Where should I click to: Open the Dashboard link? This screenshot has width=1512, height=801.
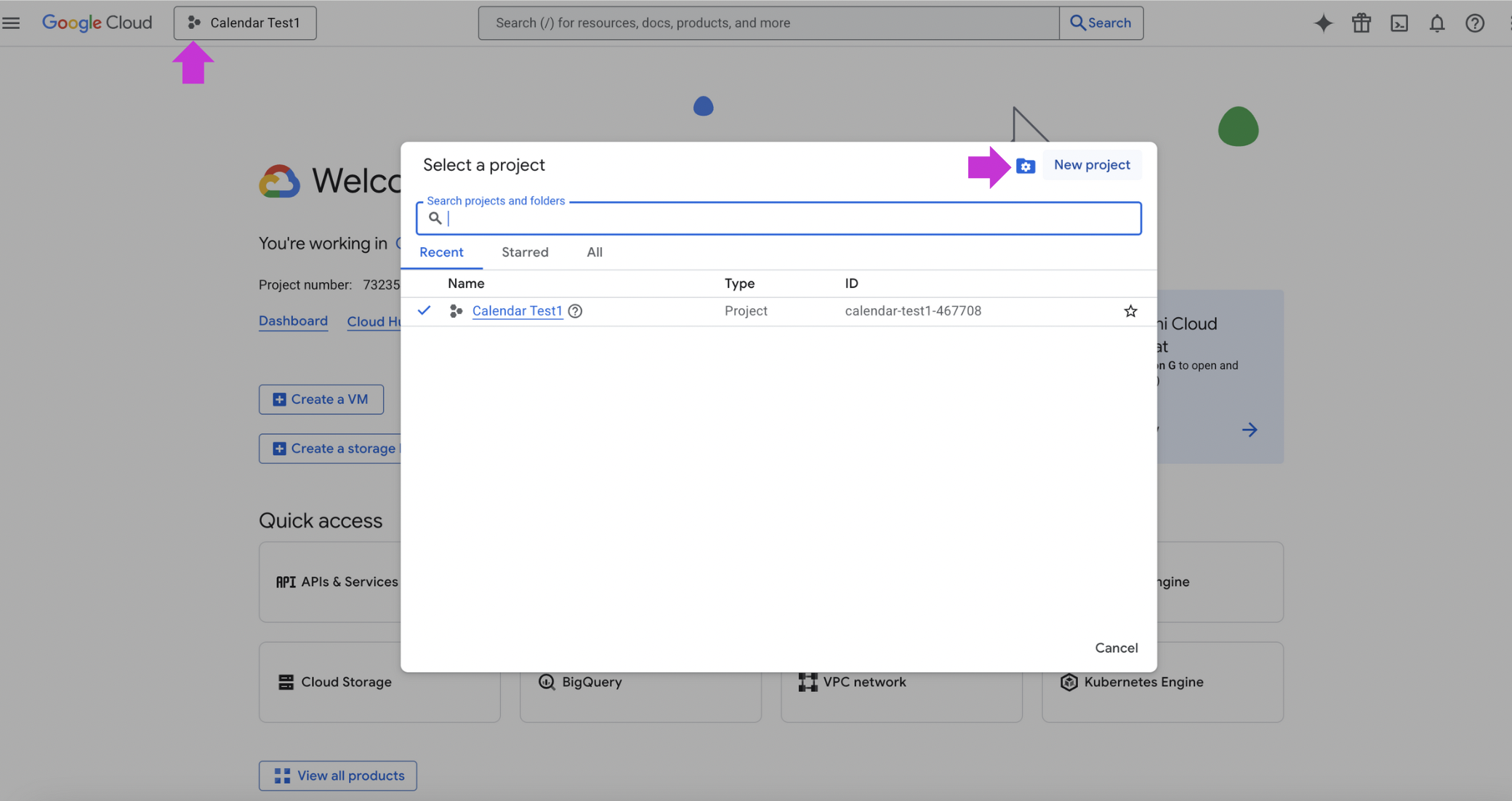(293, 321)
